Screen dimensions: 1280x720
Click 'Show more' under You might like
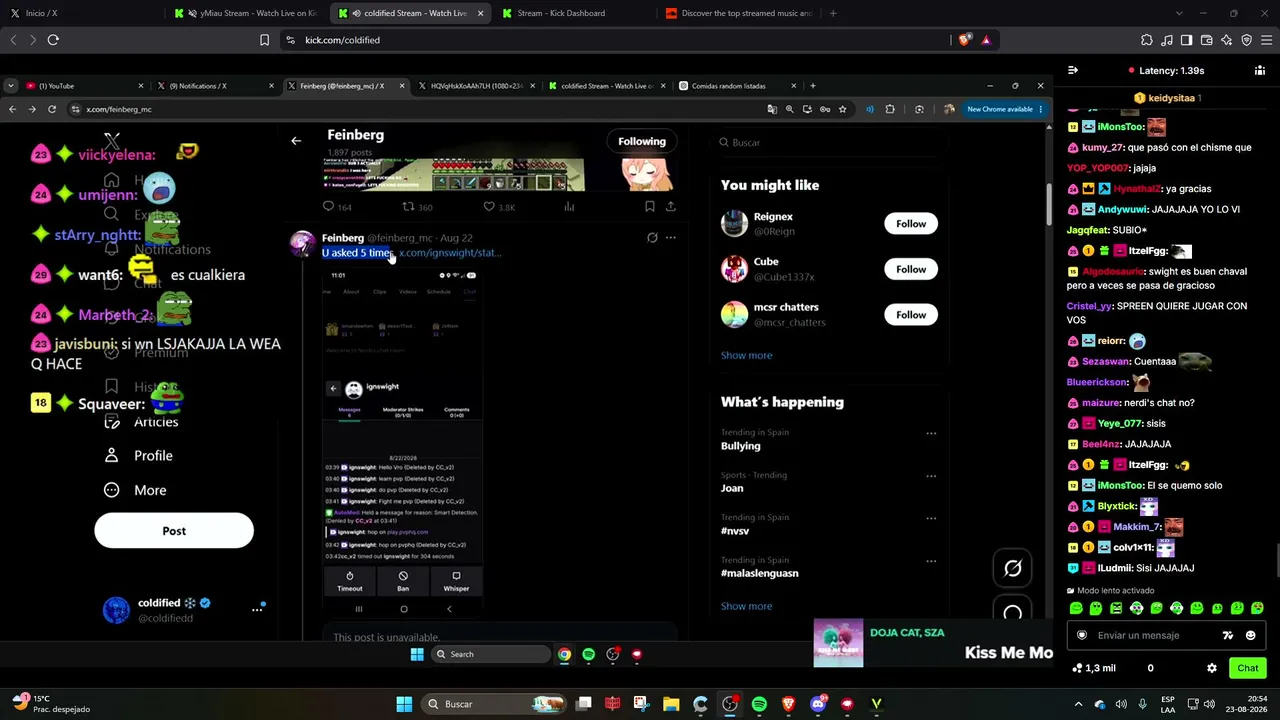[746, 355]
